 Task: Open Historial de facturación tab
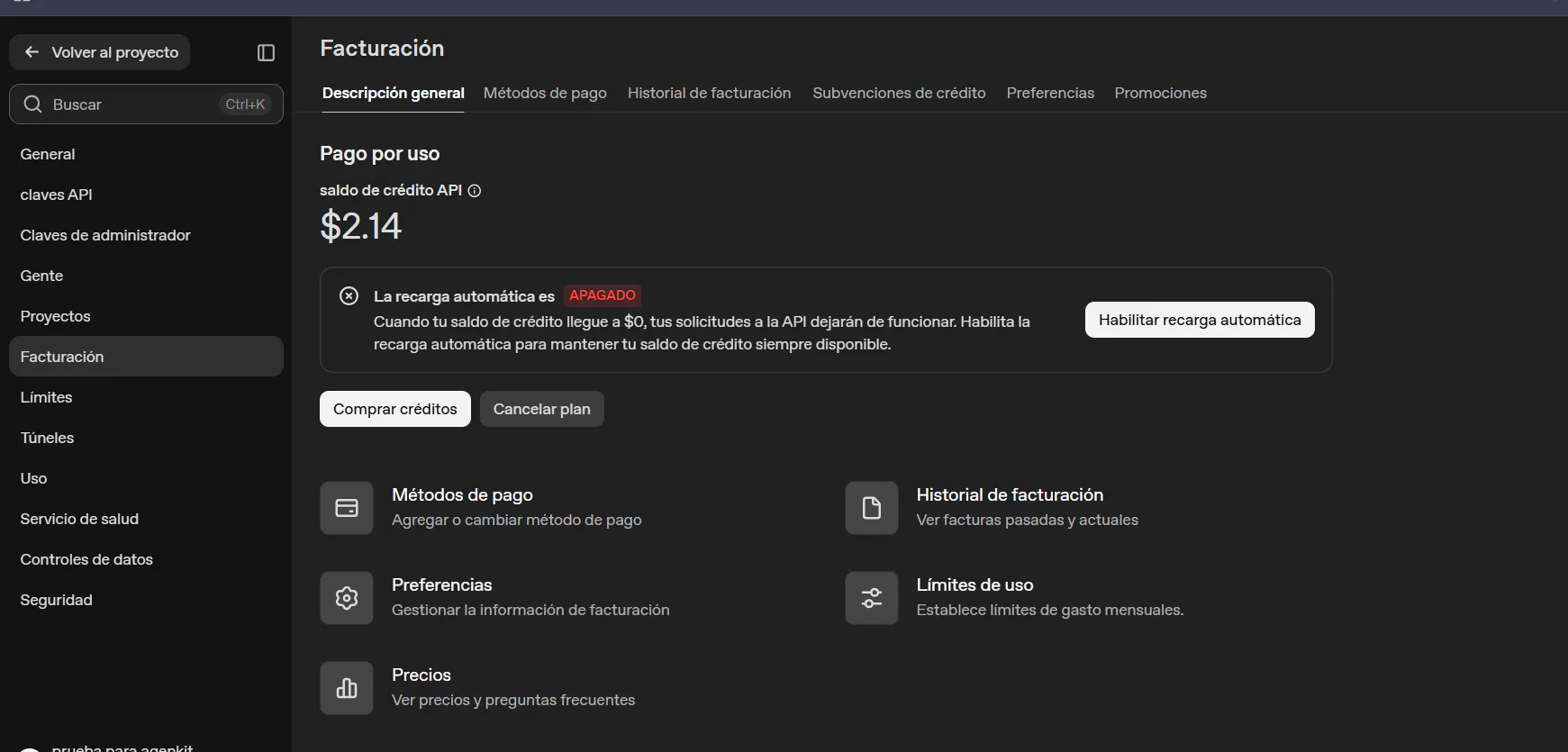click(x=709, y=93)
